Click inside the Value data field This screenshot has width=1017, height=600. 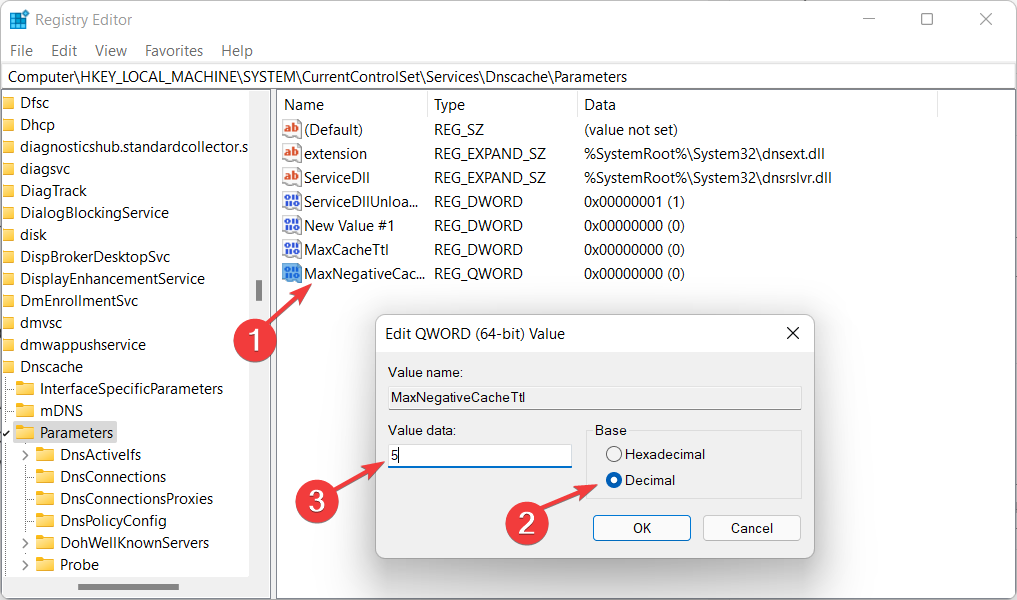pyautogui.click(x=480, y=456)
